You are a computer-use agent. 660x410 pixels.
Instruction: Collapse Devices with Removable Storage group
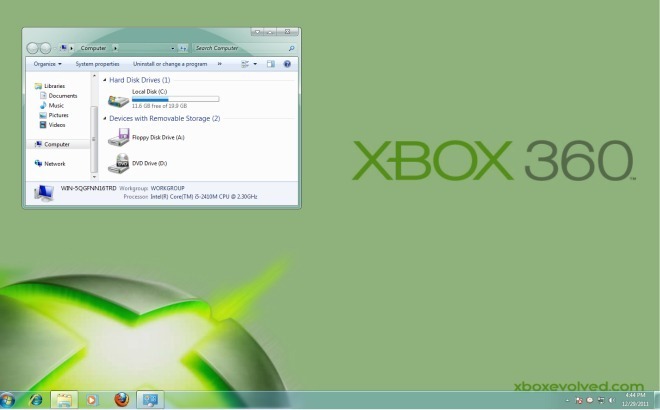click(x=105, y=118)
